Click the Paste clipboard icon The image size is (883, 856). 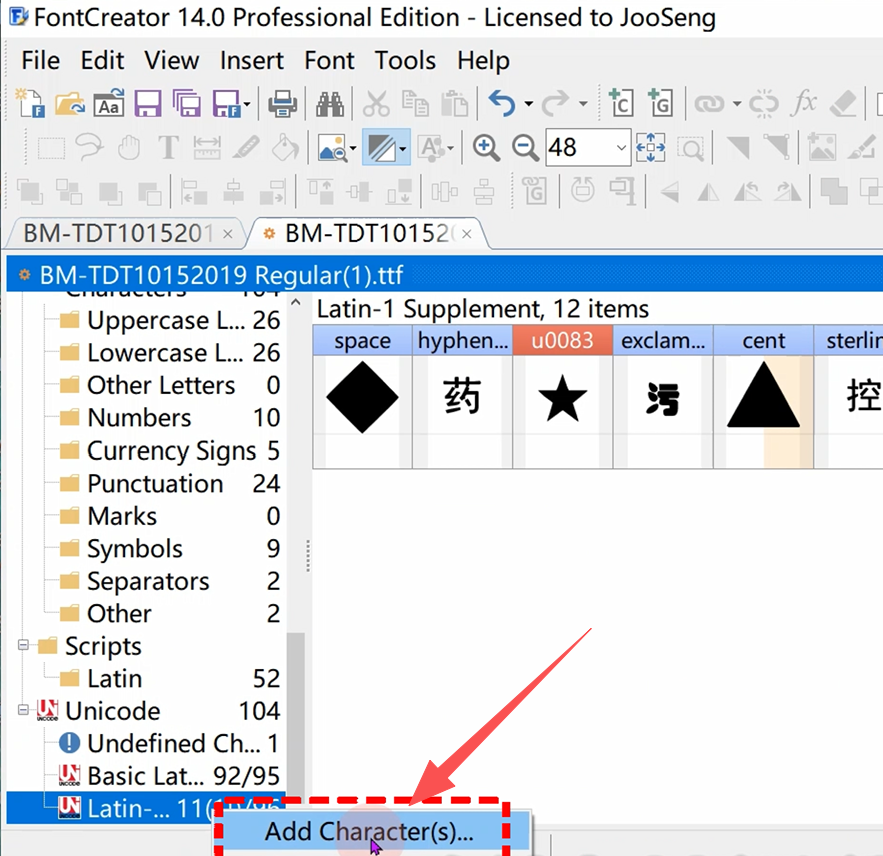(454, 104)
